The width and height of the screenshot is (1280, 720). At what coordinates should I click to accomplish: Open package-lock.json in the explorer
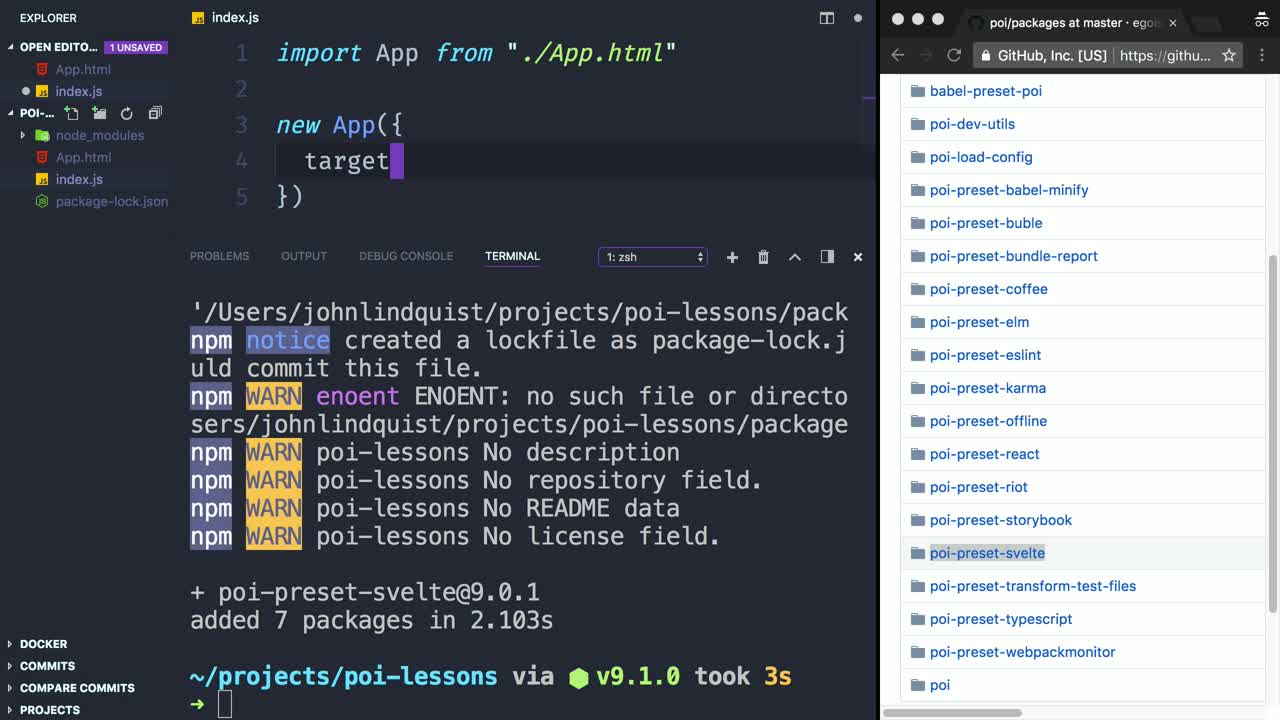[111, 201]
